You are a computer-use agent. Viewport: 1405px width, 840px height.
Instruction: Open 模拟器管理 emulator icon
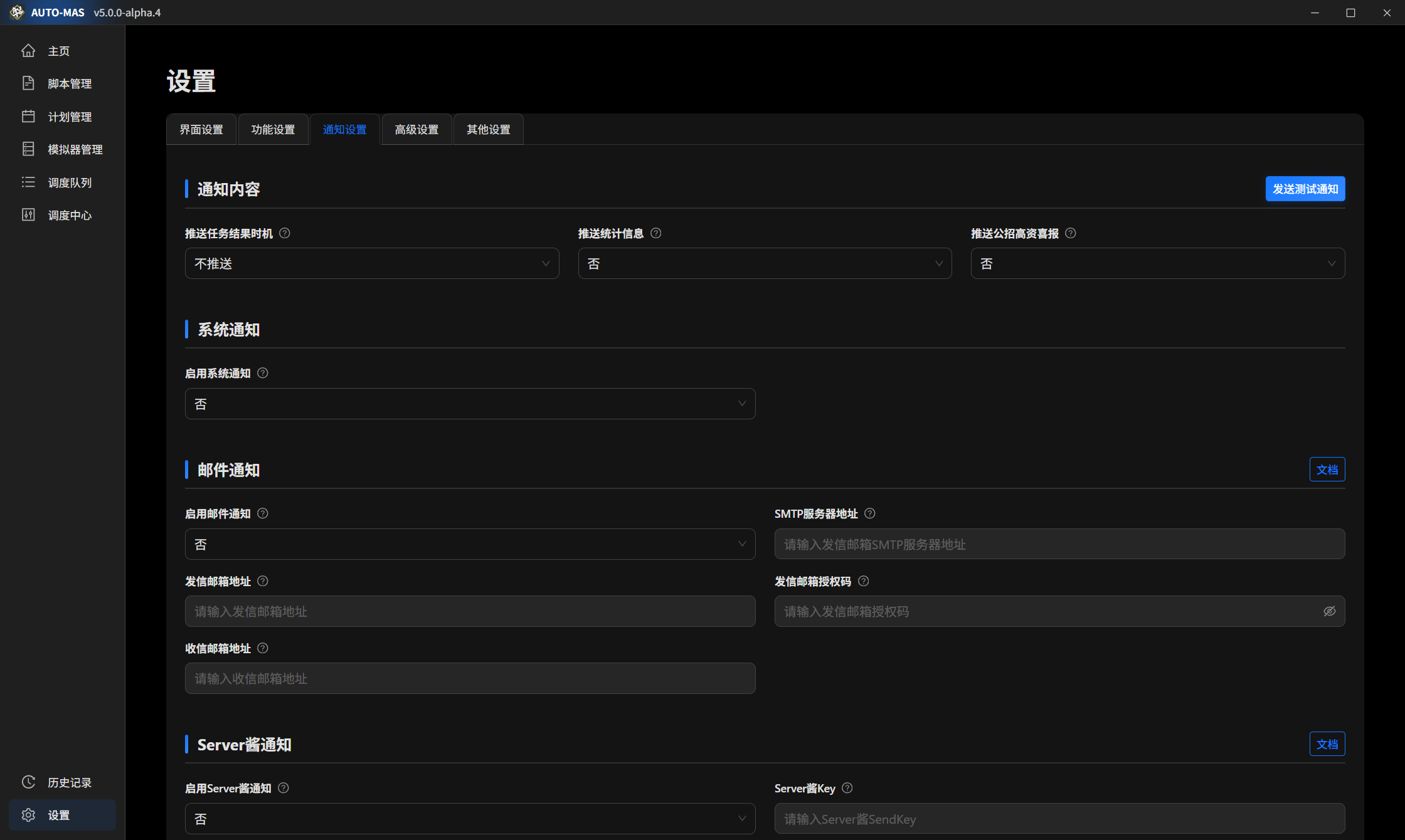click(x=28, y=149)
